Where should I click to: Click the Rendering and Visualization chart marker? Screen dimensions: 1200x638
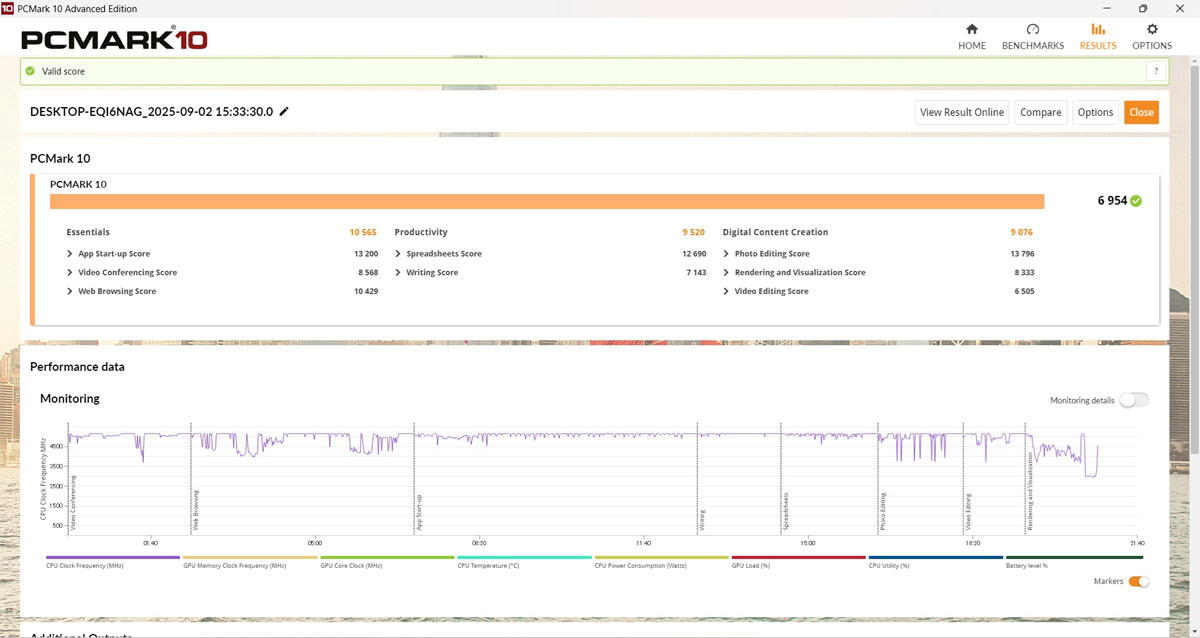(1029, 490)
